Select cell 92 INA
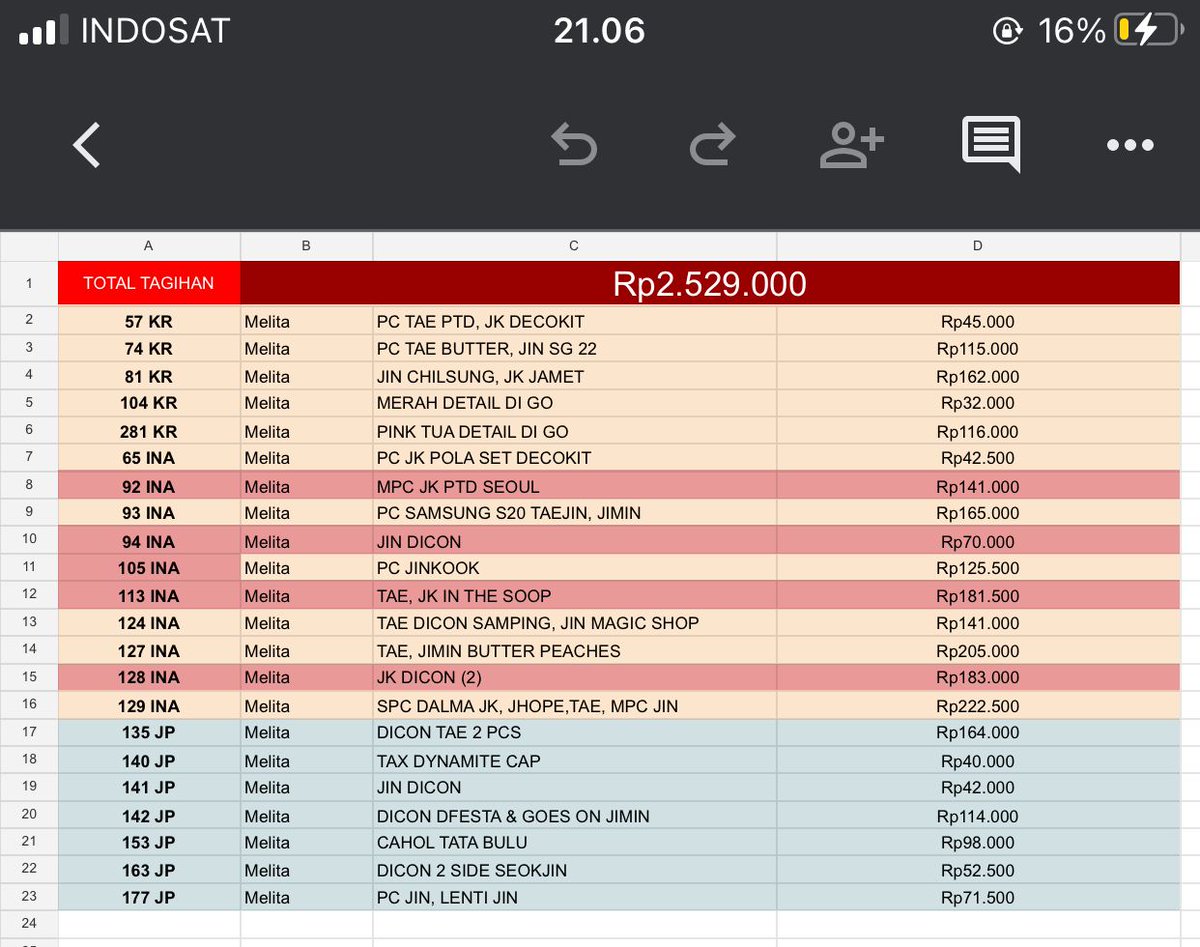 (x=149, y=487)
